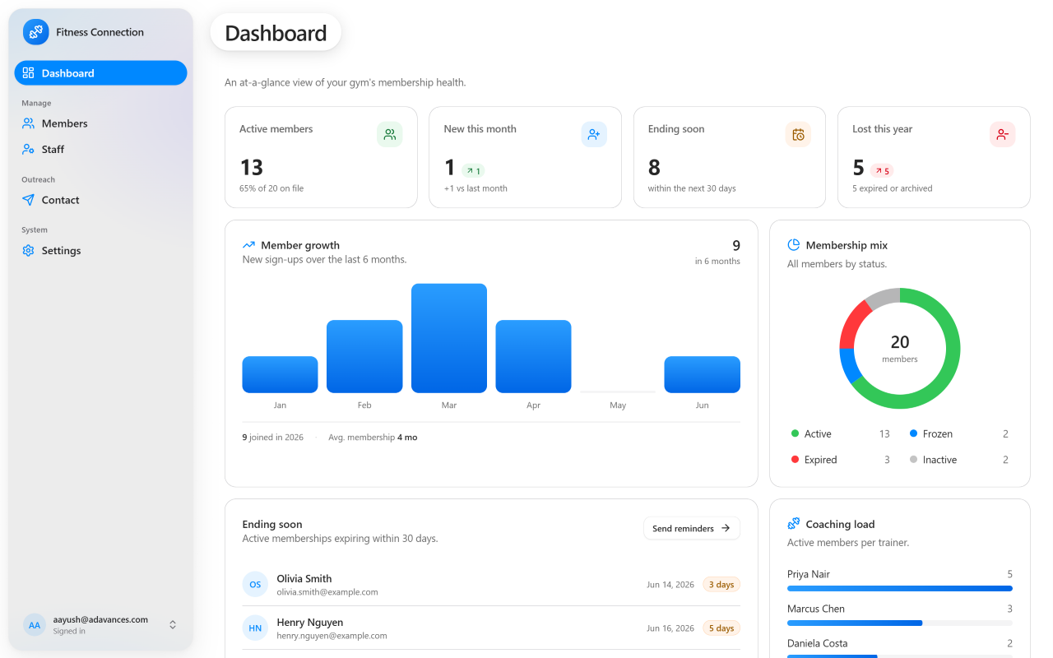Click the Coaching load dumbbell icon
The image size is (1053, 658).
(x=793, y=524)
